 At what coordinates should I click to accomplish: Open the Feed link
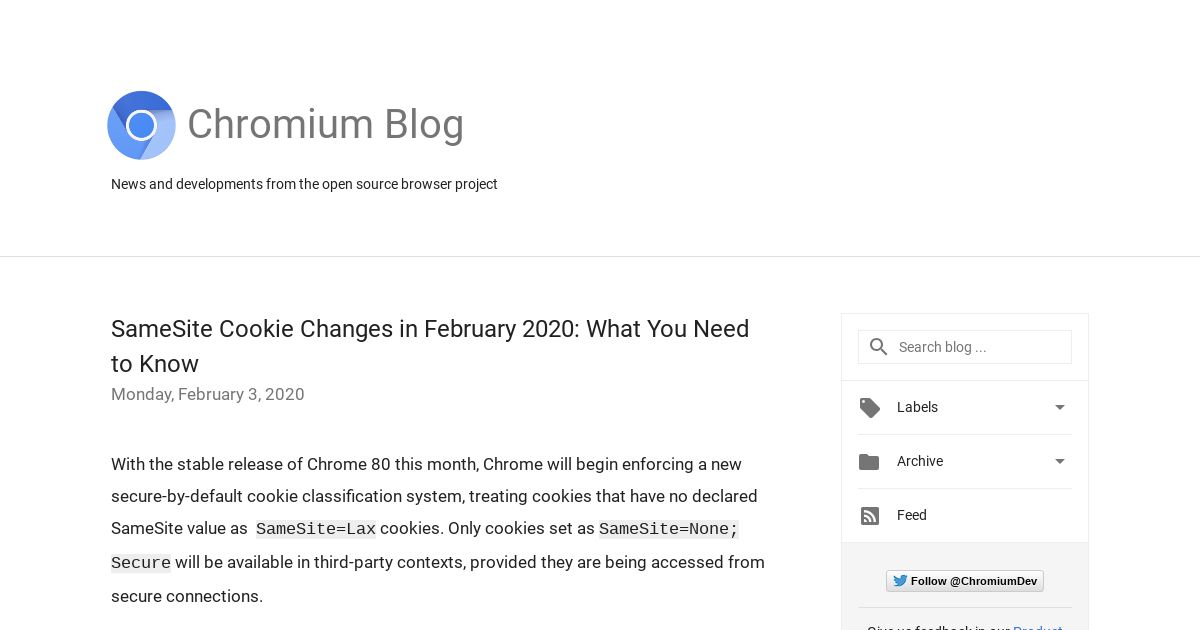coord(912,515)
